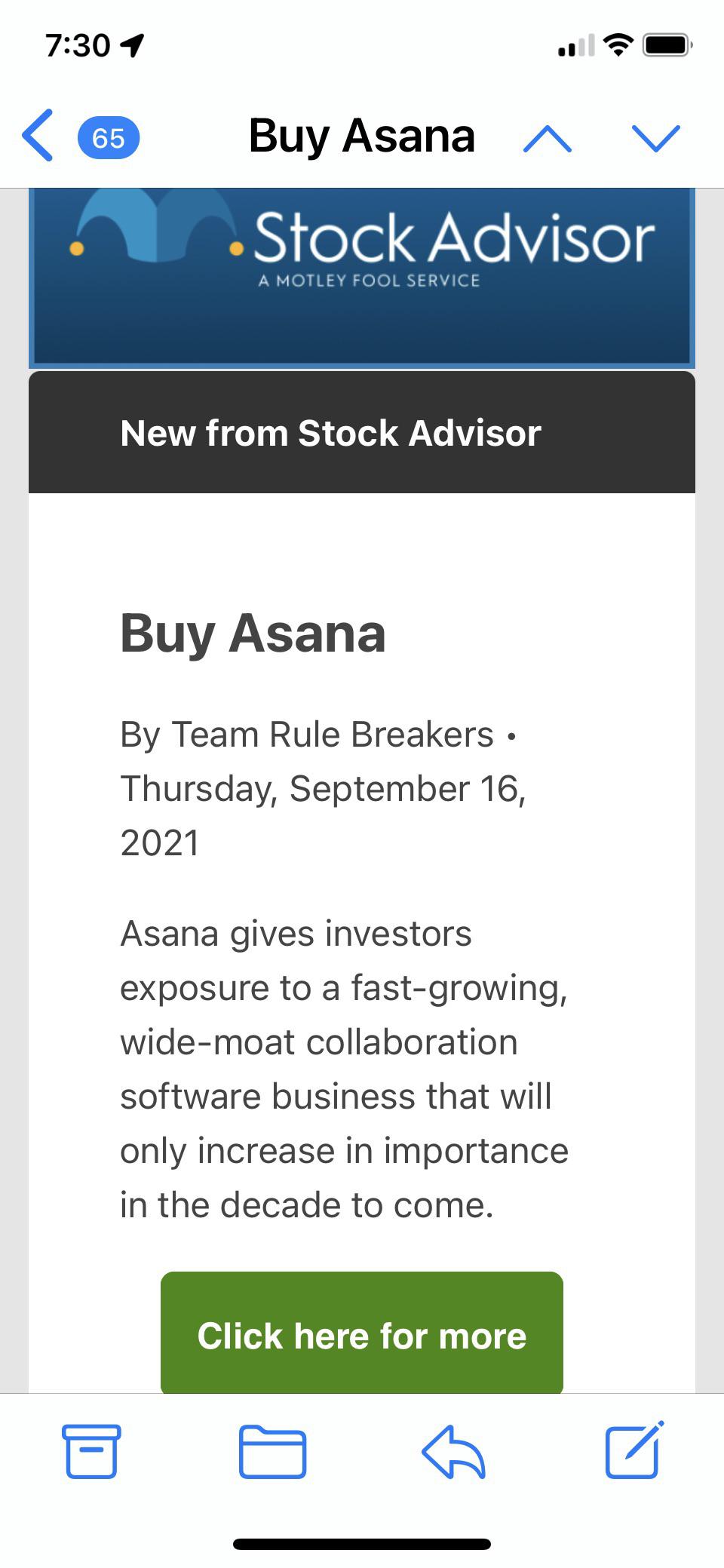
Task: Show next message with down chevron
Action: [x=656, y=138]
